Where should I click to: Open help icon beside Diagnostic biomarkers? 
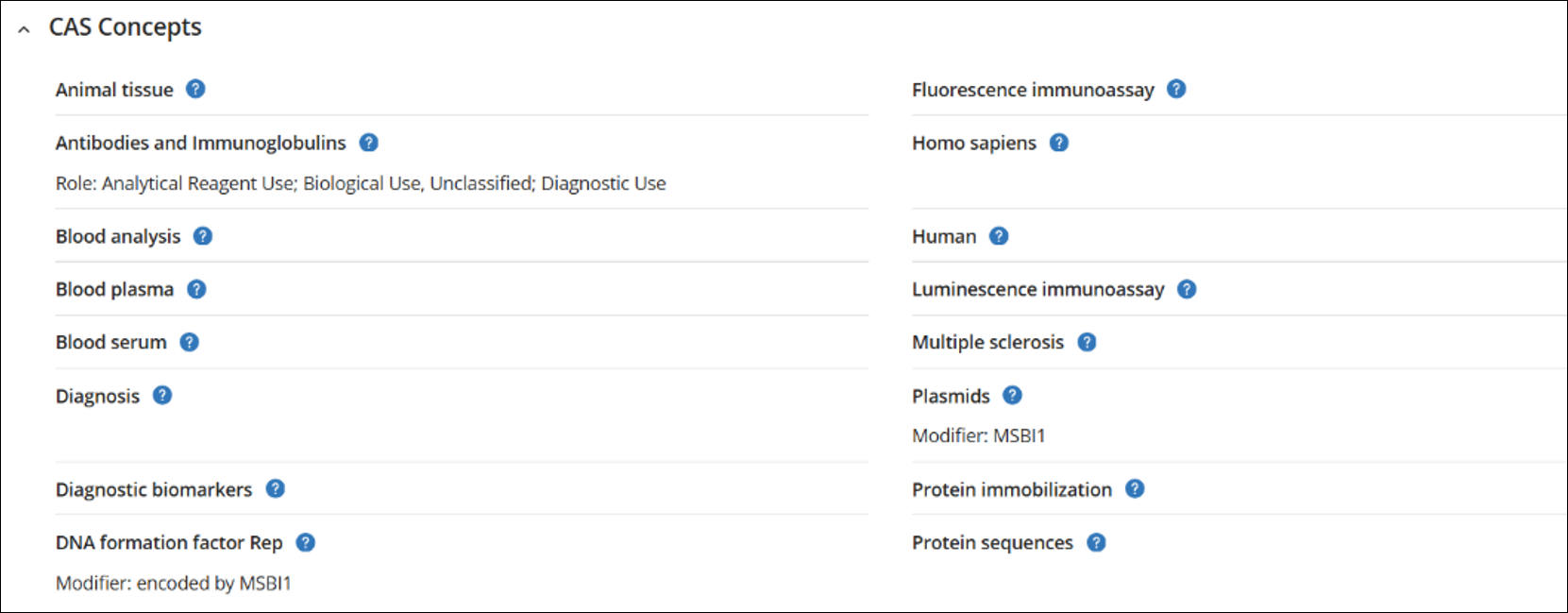pyautogui.click(x=276, y=488)
